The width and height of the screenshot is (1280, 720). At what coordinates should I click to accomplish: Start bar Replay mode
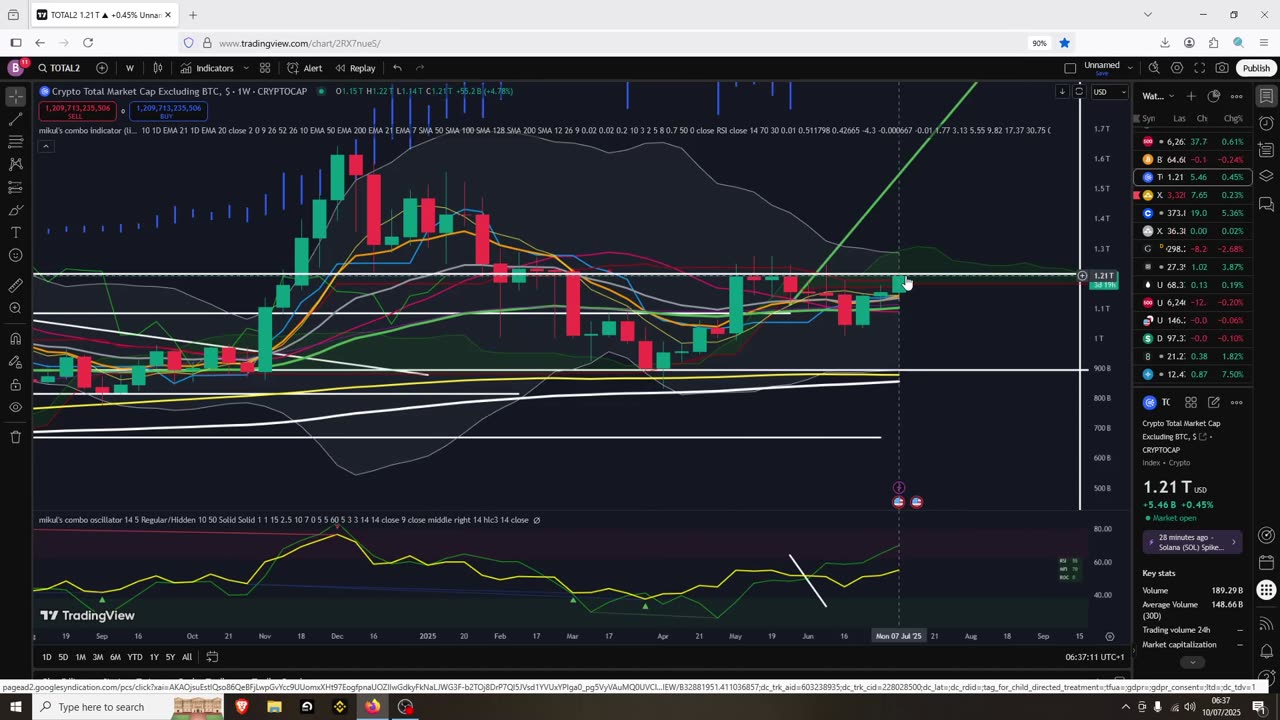pos(355,68)
